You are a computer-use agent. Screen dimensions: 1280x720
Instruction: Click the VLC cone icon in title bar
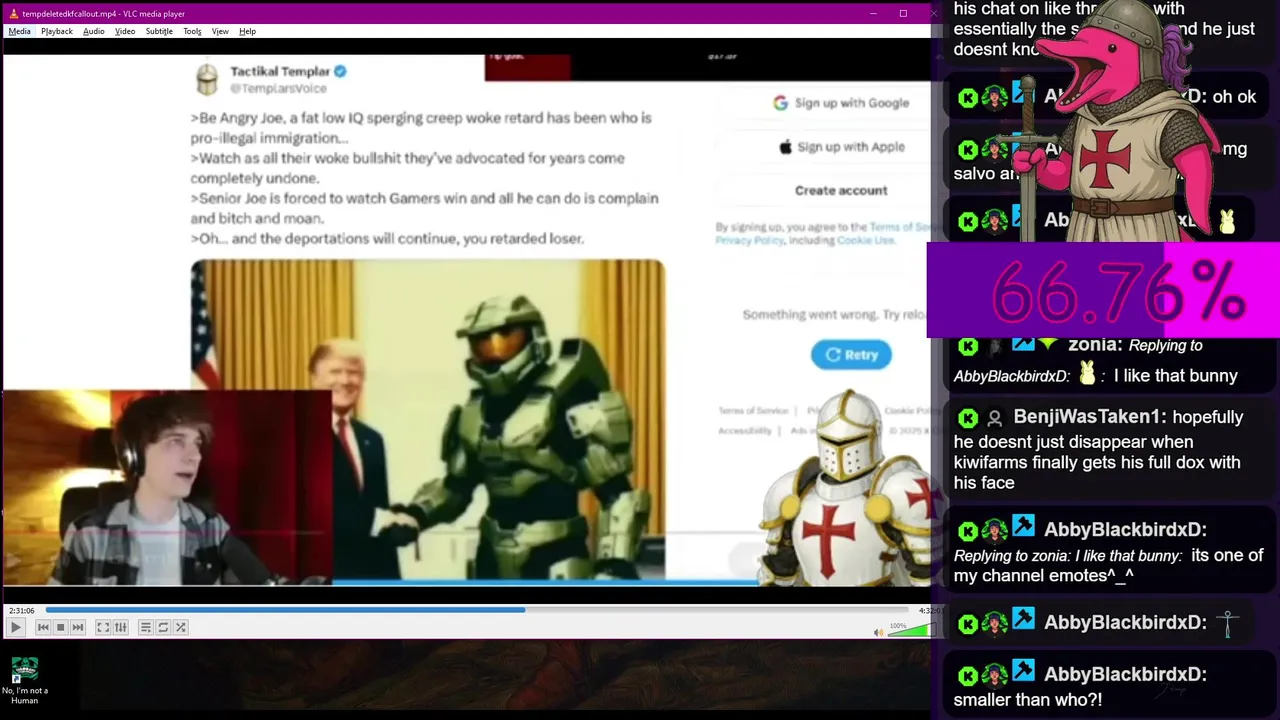(13, 14)
